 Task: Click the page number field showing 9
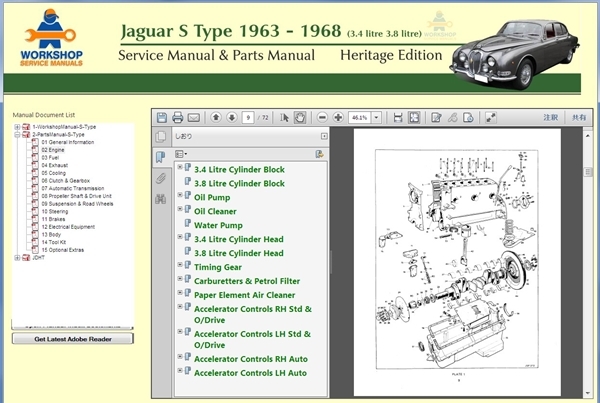point(248,117)
